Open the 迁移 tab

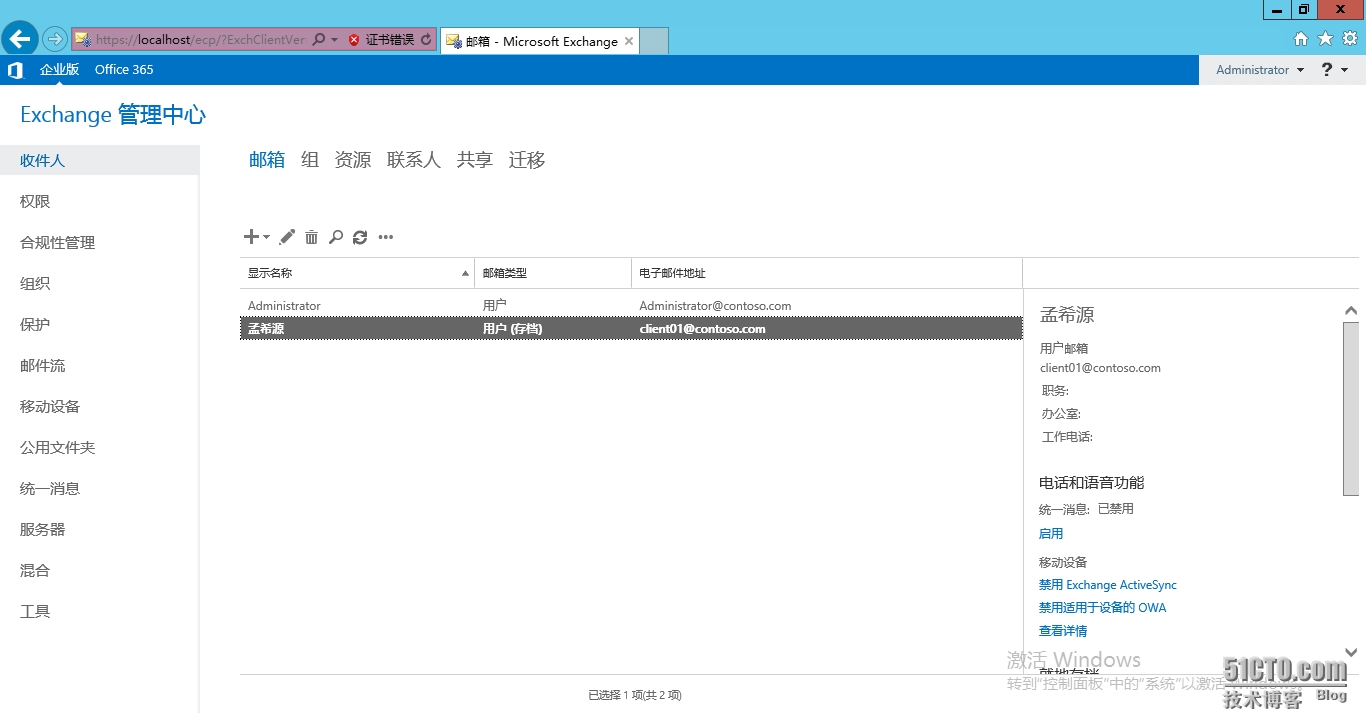pyautogui.click(x=526, y=160)
